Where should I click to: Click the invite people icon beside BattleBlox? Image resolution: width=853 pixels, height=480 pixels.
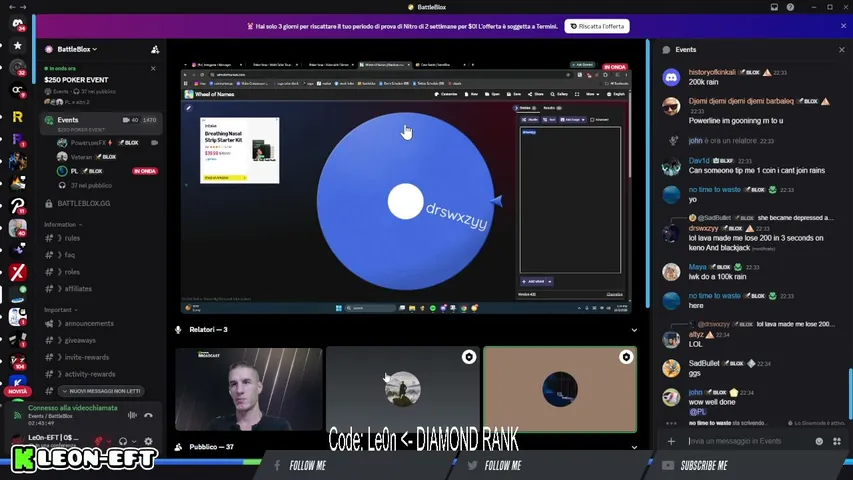click(x=155, y=50)
